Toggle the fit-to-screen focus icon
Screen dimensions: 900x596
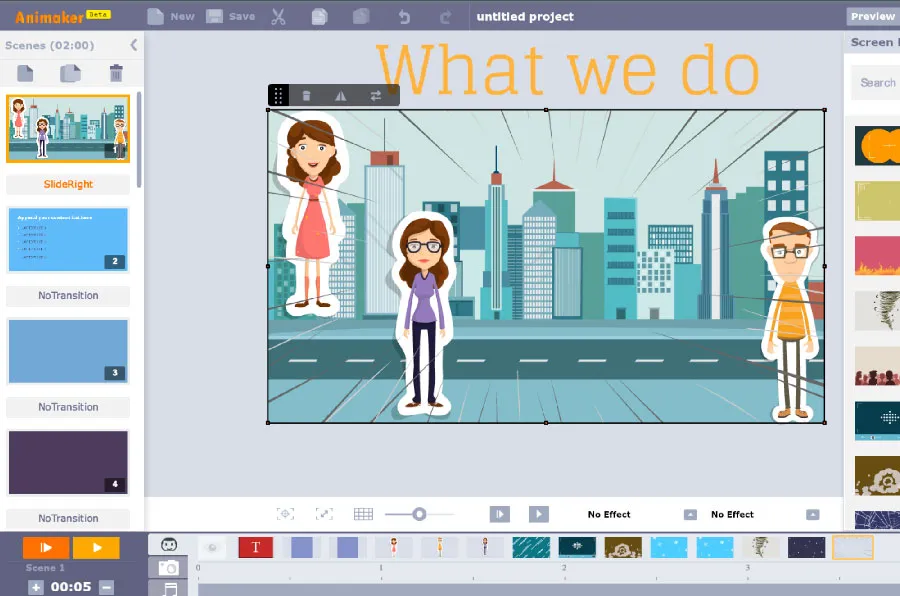click(x=285, y=513)
